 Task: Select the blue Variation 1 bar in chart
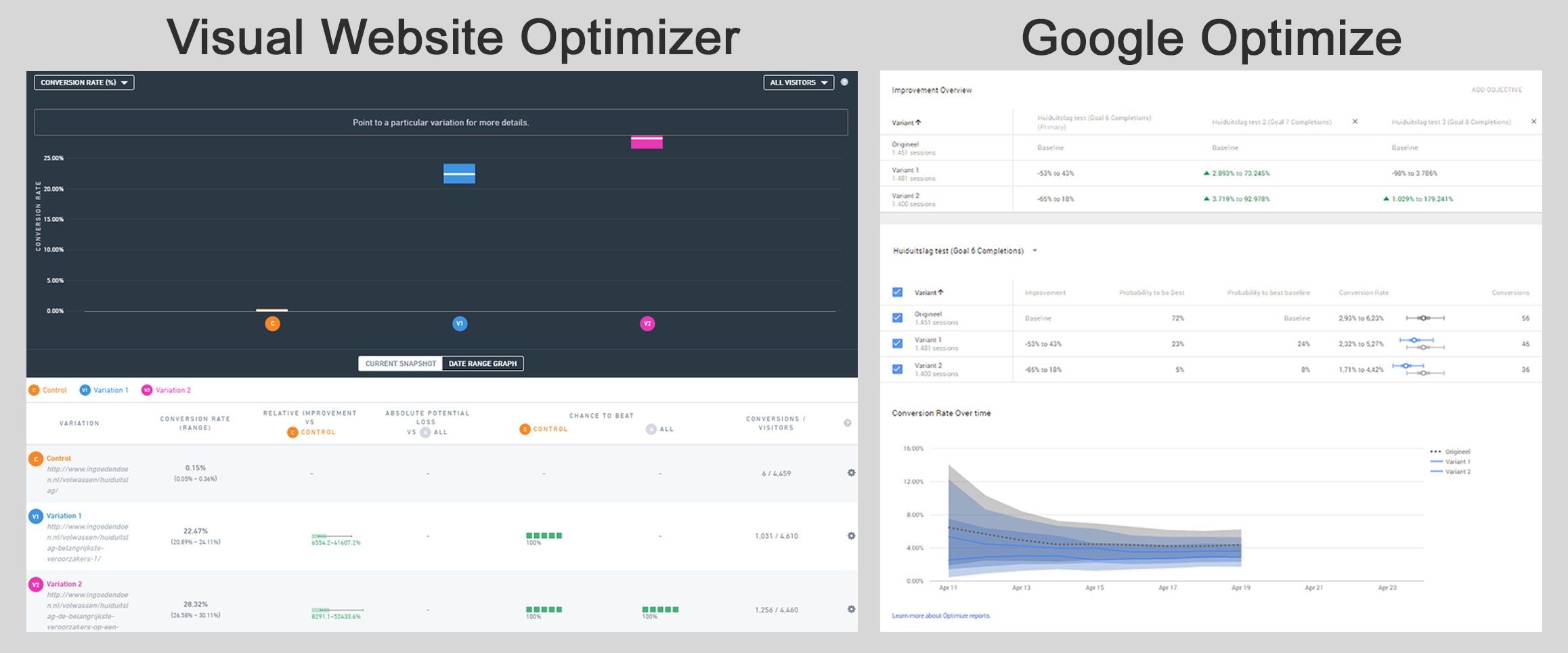[459, 173]
